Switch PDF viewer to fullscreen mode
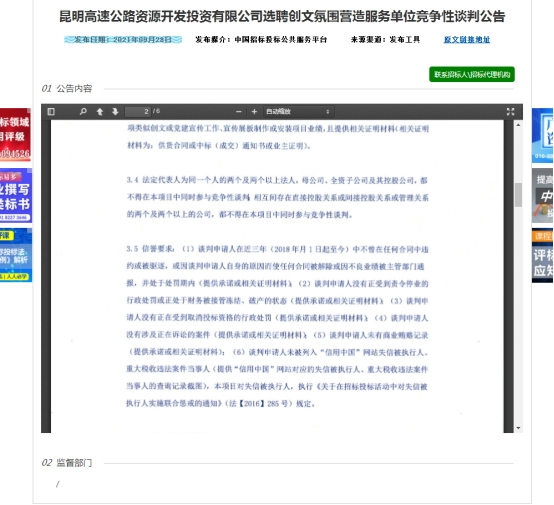The height and width of the screenshot is (505, 554). pyautogui.click(x=510, y=112)
